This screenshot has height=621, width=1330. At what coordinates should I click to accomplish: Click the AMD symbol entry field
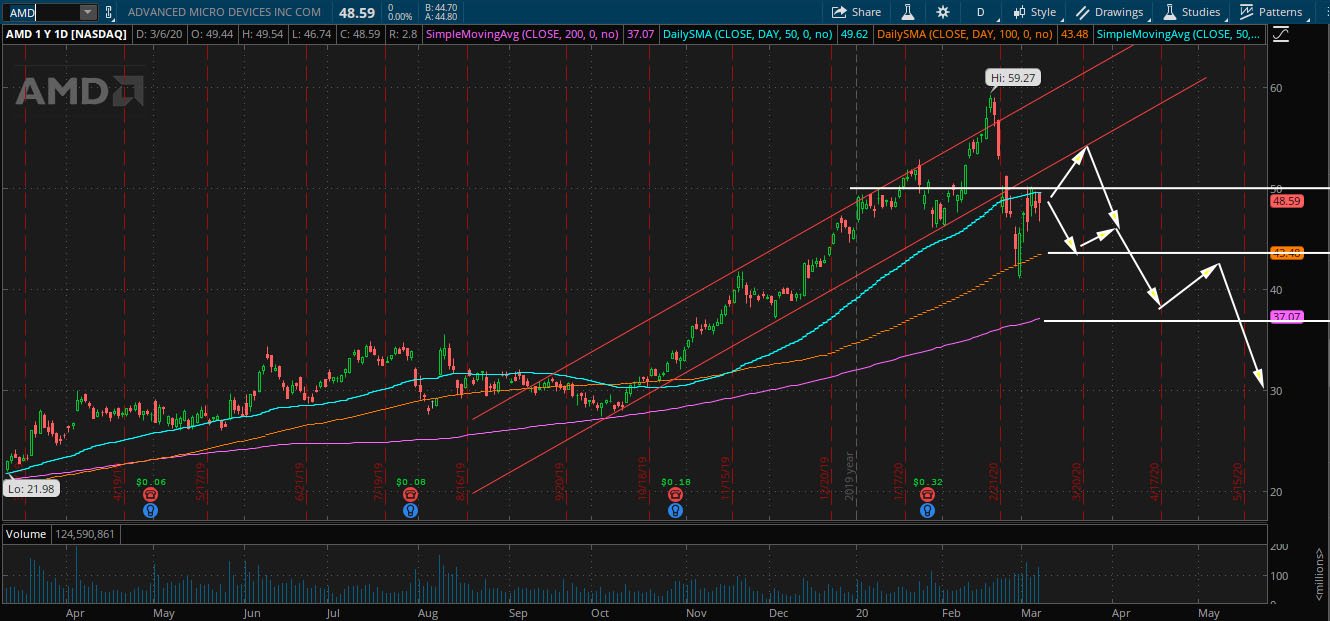(x=42, y=12)
